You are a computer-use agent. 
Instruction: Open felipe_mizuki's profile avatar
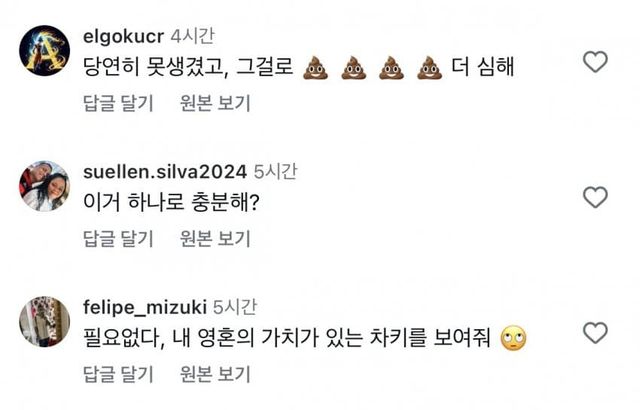45,321
